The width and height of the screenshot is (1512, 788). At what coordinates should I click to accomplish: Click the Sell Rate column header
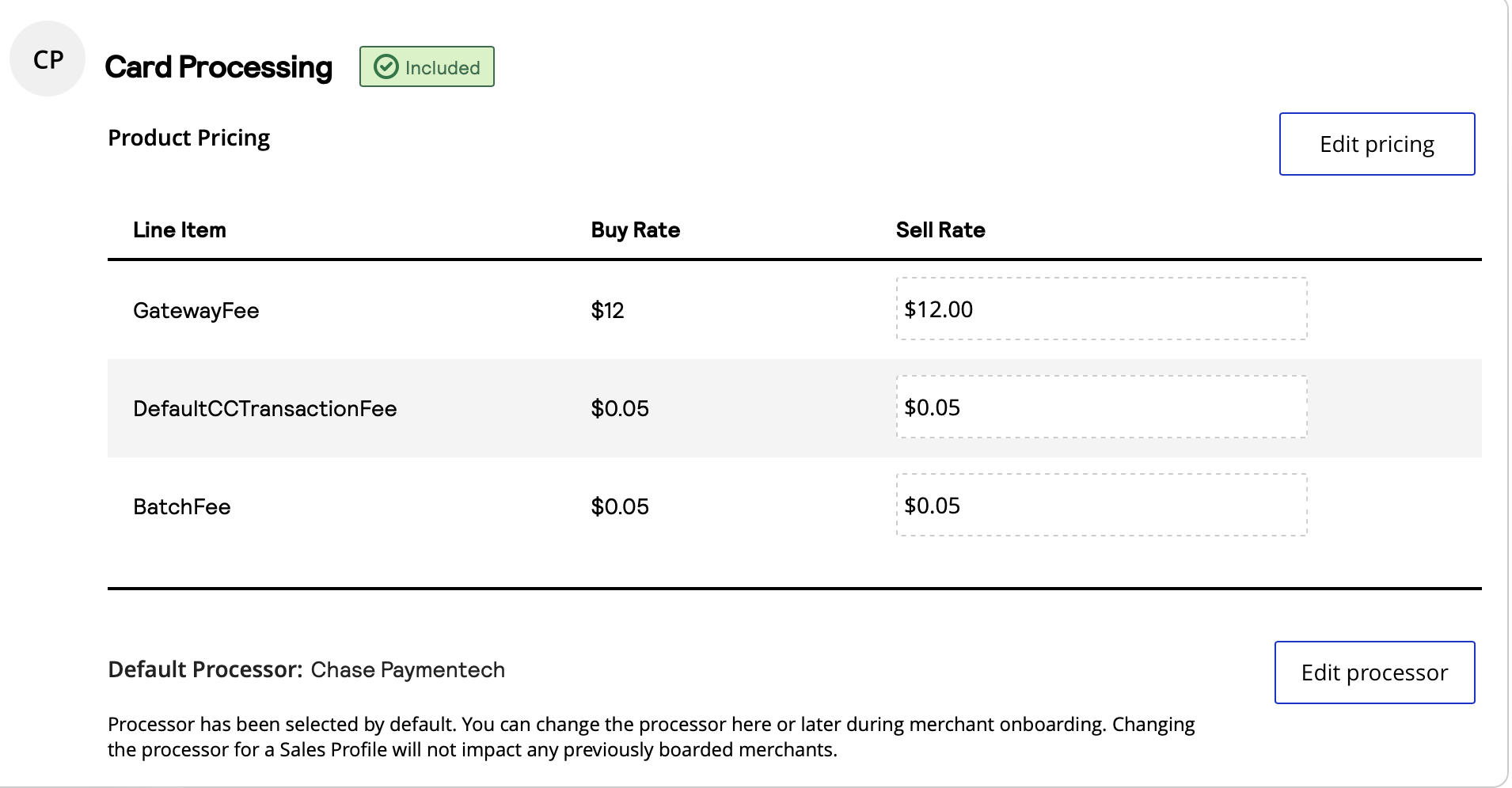coord(940,230)
